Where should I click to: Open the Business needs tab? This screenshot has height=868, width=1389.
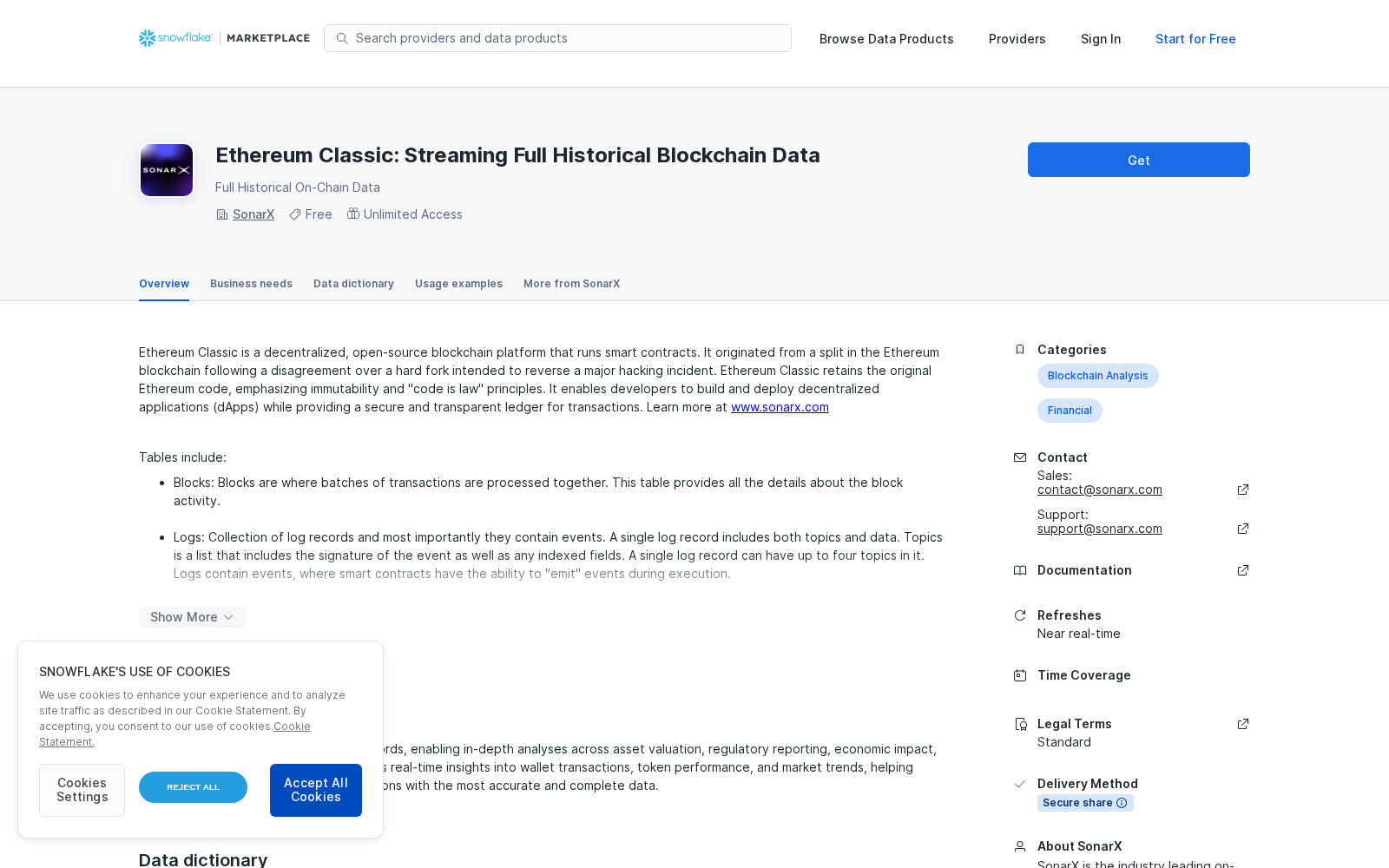[251, 284]
